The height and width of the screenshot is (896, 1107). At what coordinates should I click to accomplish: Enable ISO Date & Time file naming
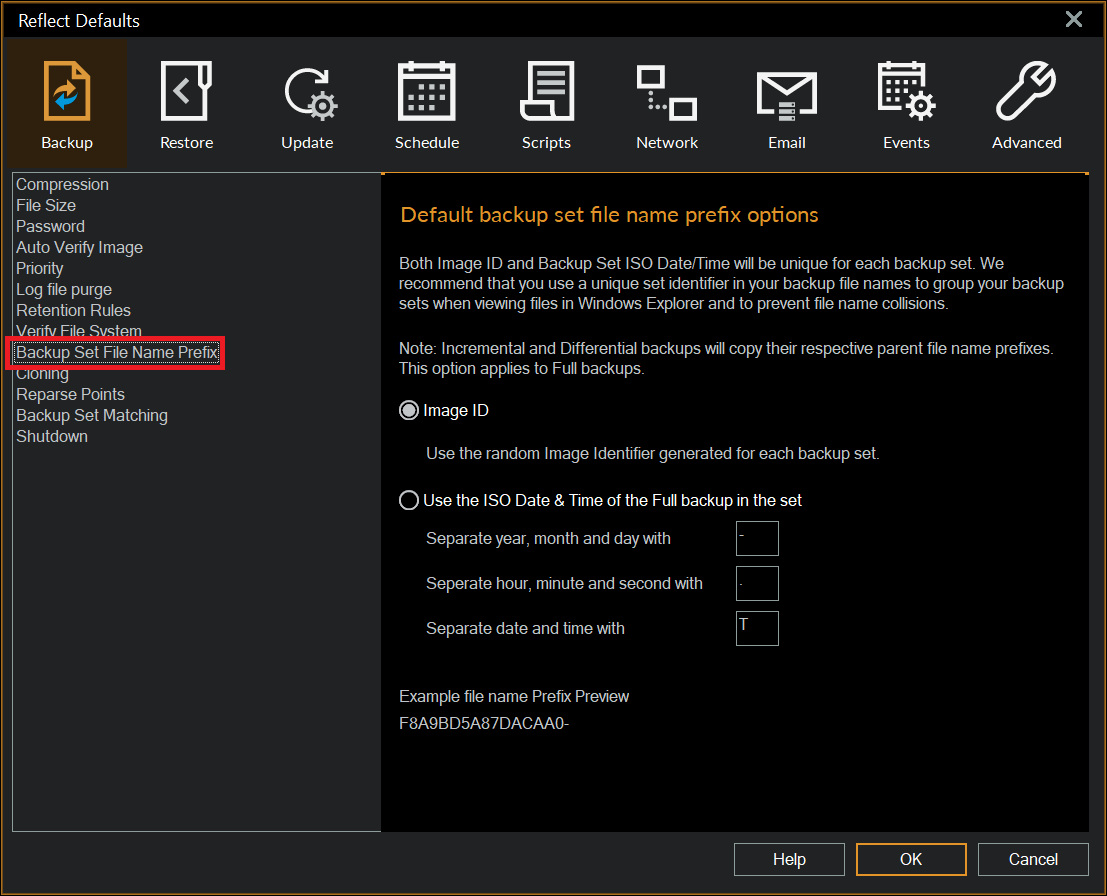tap(409, 500)
